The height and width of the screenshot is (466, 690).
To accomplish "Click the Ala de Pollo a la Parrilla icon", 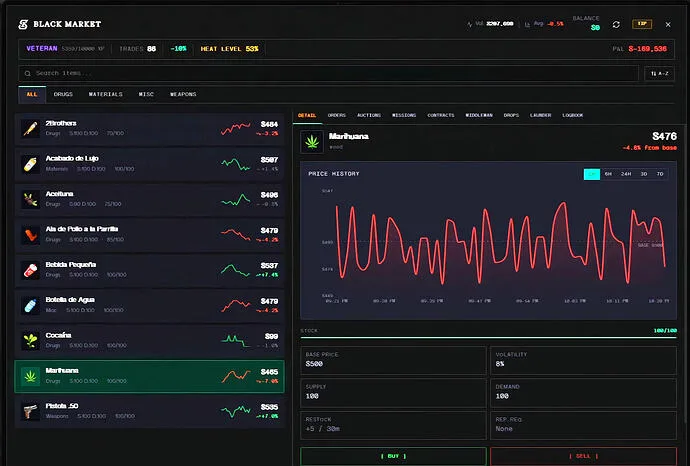I will tap(30, 235).
